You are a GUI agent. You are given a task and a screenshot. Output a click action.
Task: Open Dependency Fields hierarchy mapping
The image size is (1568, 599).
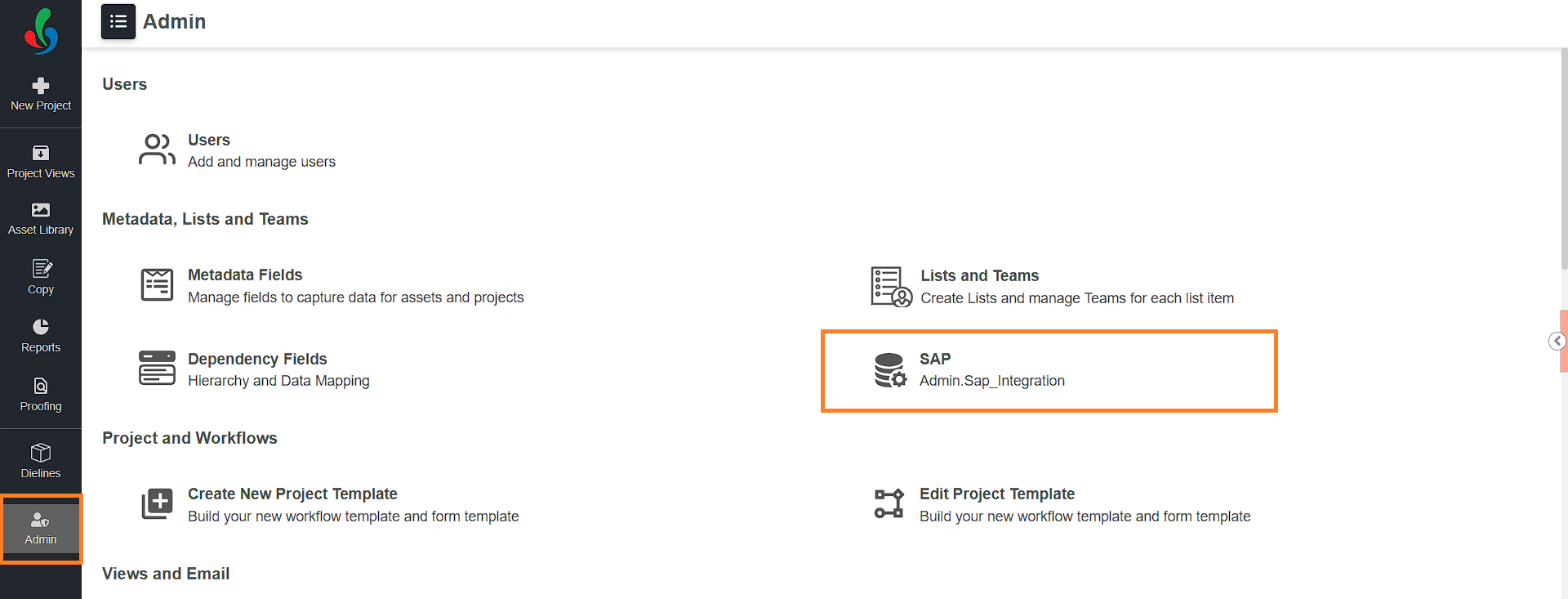(278, 369)
